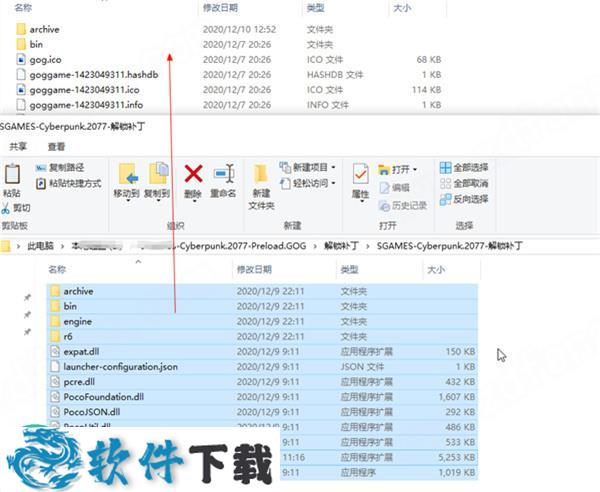The image size is (600, 492).
Task: Click the chevron before 解锁补丁 in the address bar
Action: click(x=315, y=246)
